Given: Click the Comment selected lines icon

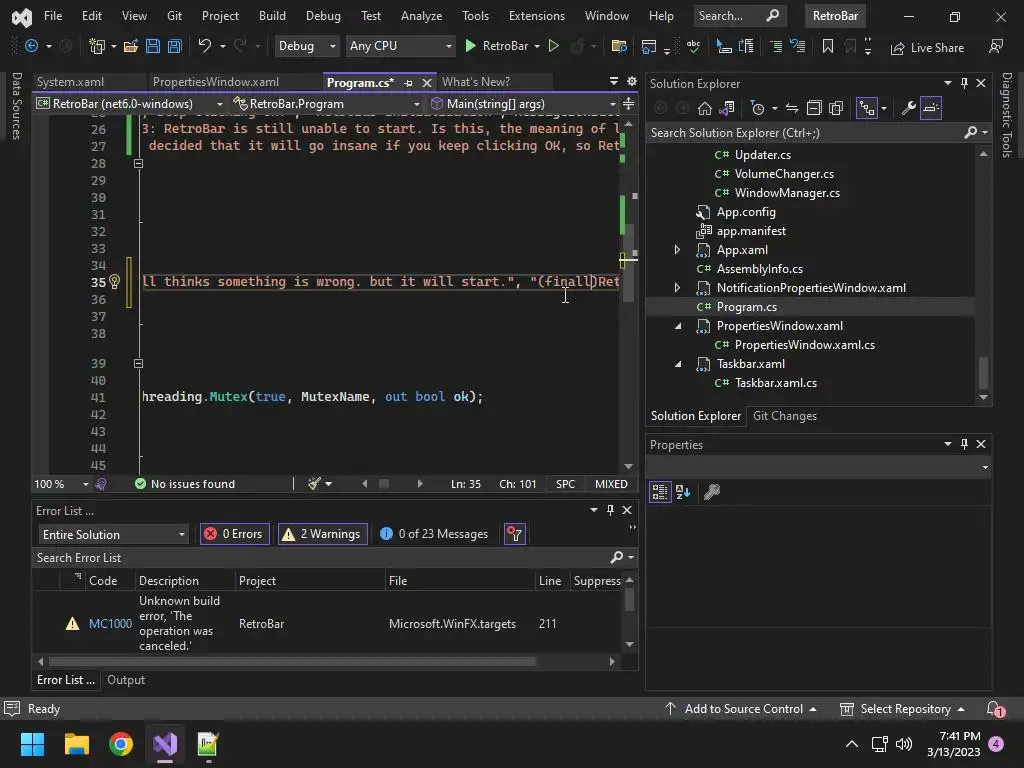Looking at the screenshot, I should coord(775,46).
